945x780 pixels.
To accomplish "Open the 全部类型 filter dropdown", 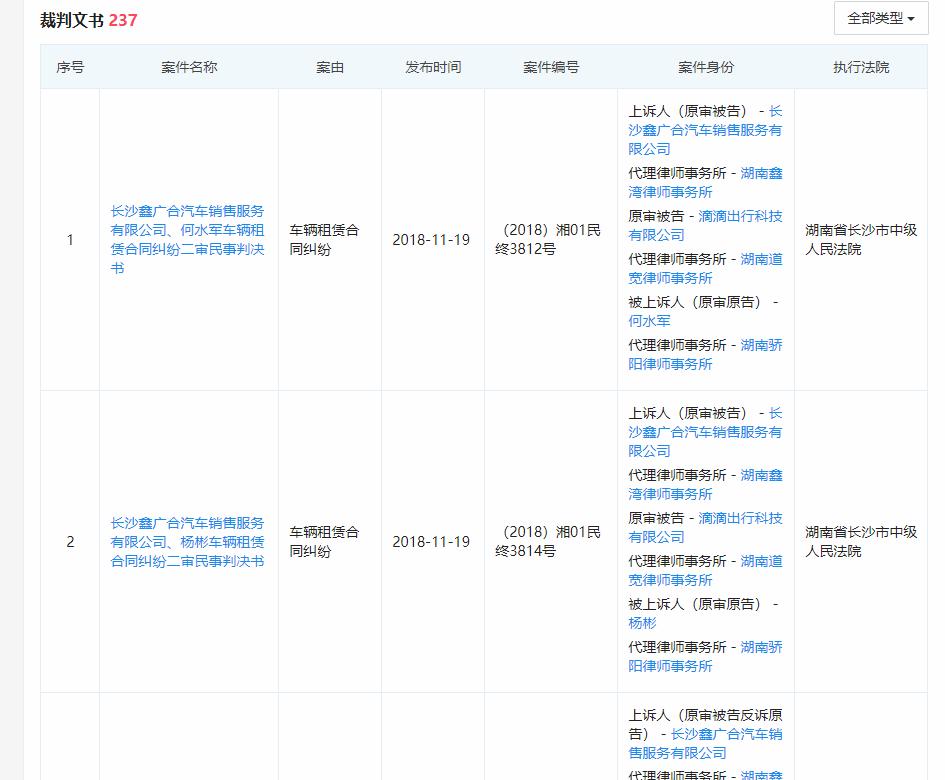I will click(881, 19).
